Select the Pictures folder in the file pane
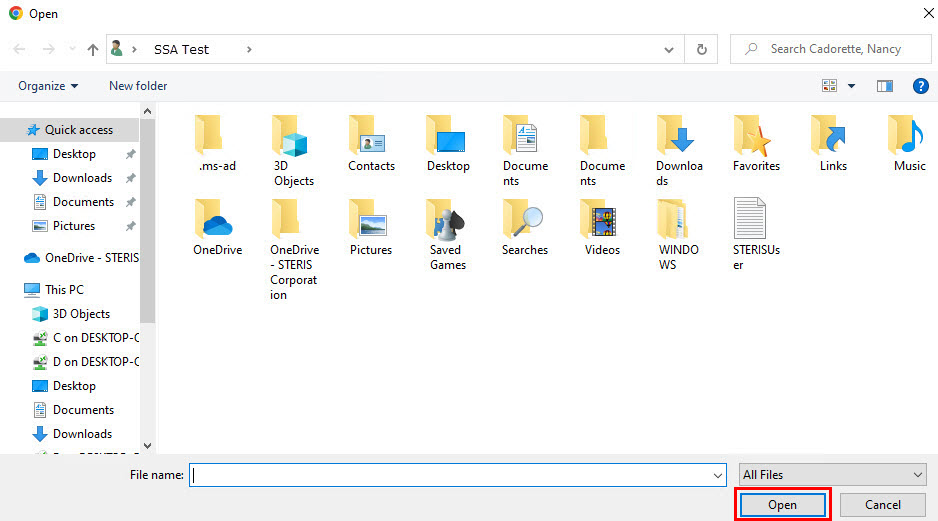Viewport: 938px width, 521px height. coord(371,227)
